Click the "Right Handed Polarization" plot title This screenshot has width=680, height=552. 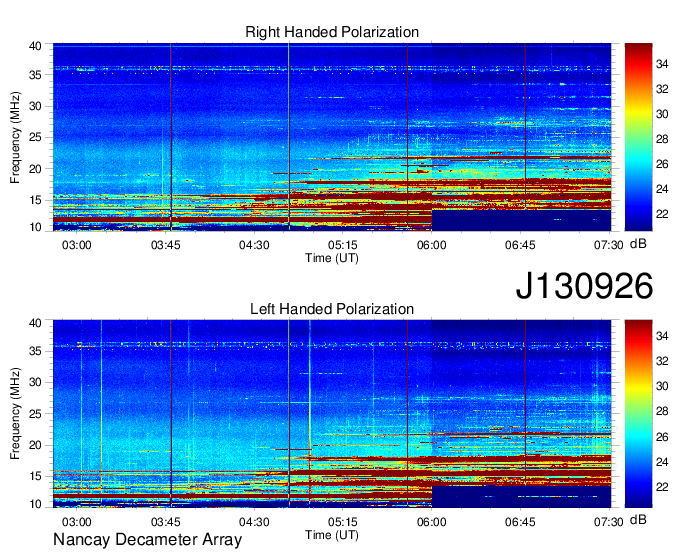[332, 32]
